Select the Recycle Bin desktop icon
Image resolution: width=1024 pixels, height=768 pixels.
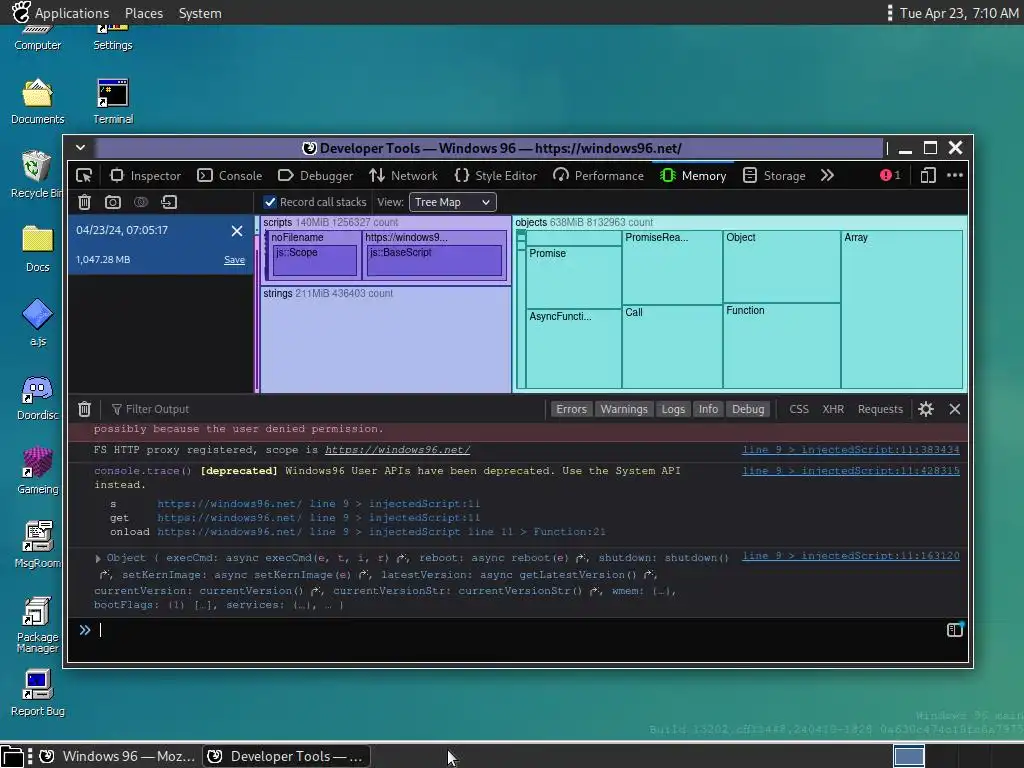click(x=37, y=174)
